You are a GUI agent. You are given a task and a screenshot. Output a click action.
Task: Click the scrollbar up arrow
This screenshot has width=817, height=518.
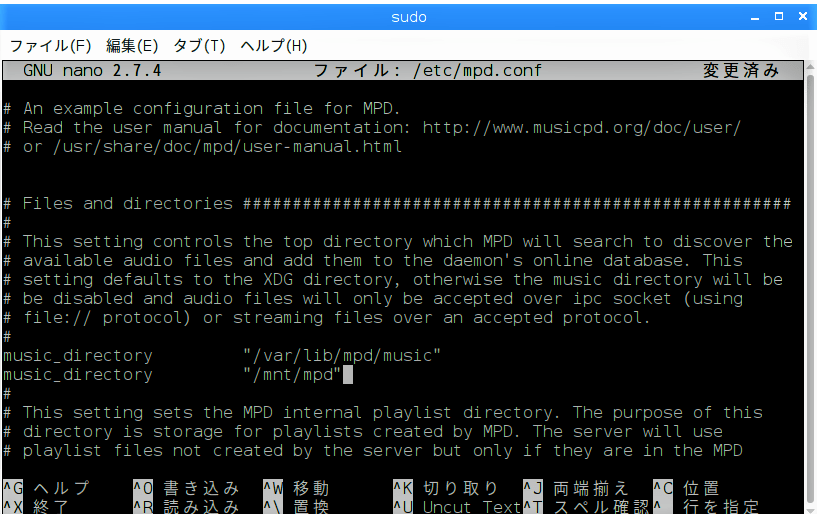coord(810,66)
